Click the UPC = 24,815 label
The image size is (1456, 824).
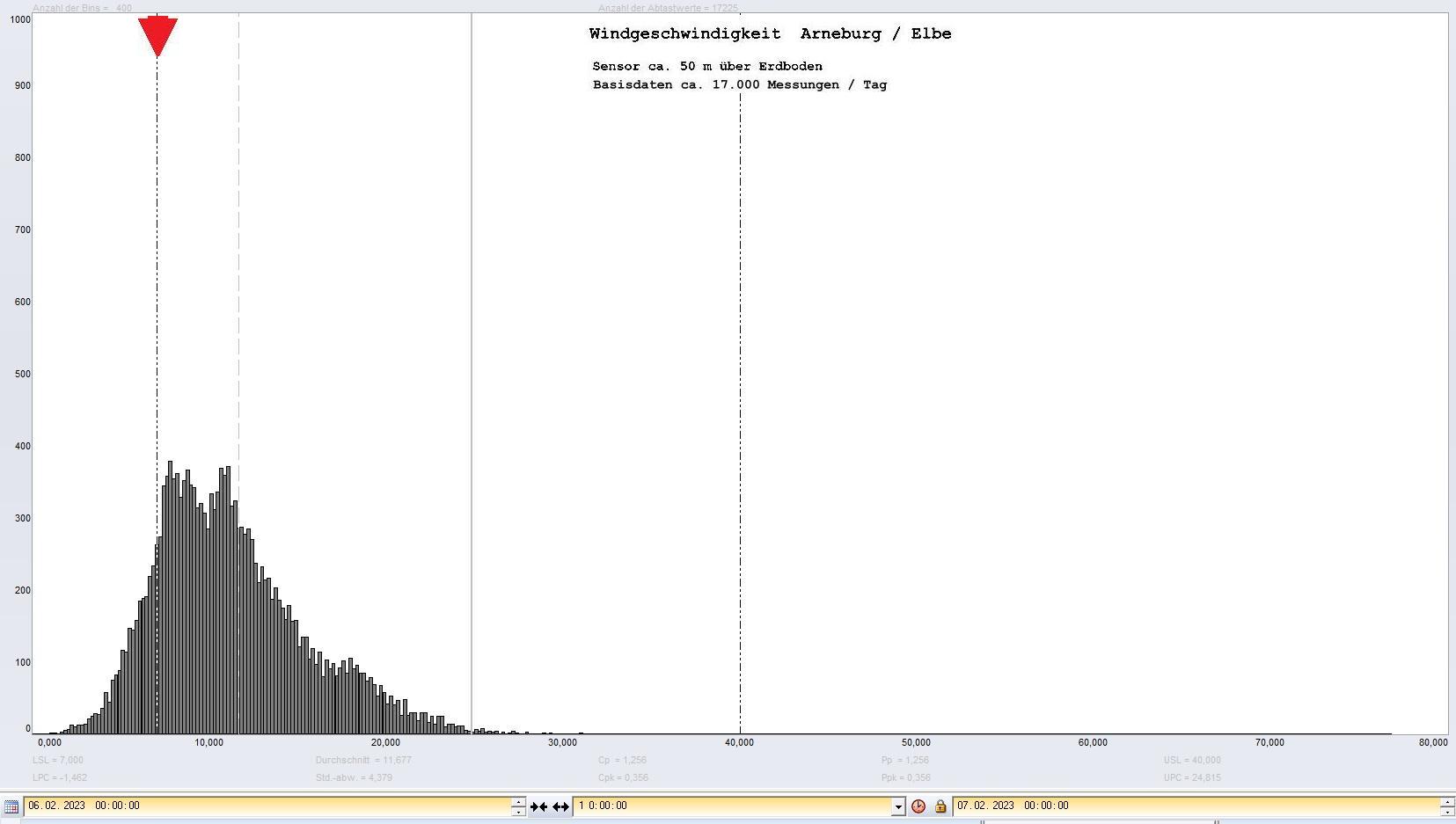(1191, 777)
